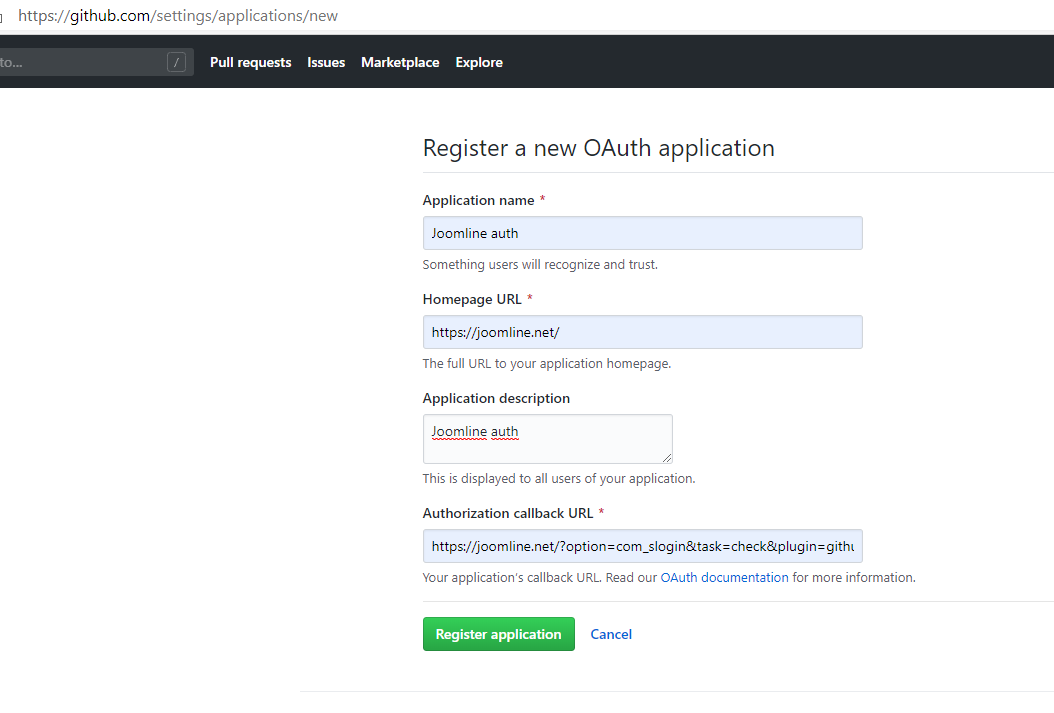Open Issues in the GitHub header
1054x713 pixels.
[x=326, y=62]
